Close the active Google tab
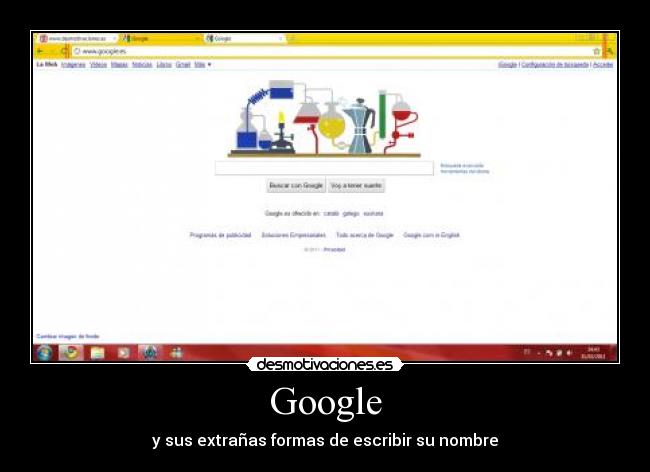Image resolution: width=650 pixels, height=472 pixels. click(x=281, y=39)
